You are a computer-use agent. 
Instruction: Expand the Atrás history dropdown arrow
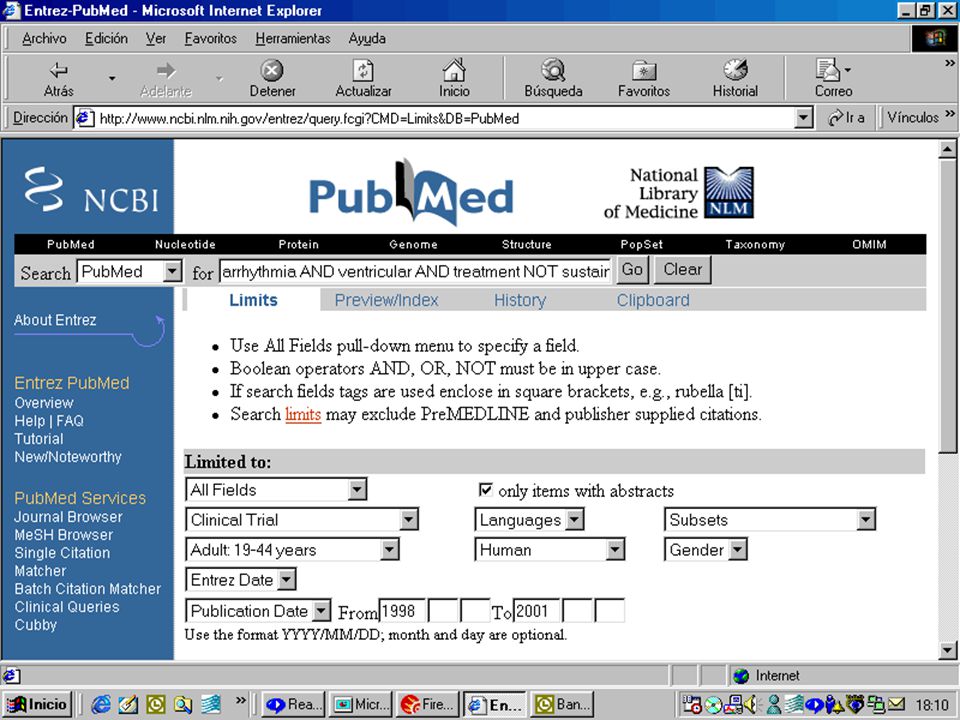pos(112,78)
